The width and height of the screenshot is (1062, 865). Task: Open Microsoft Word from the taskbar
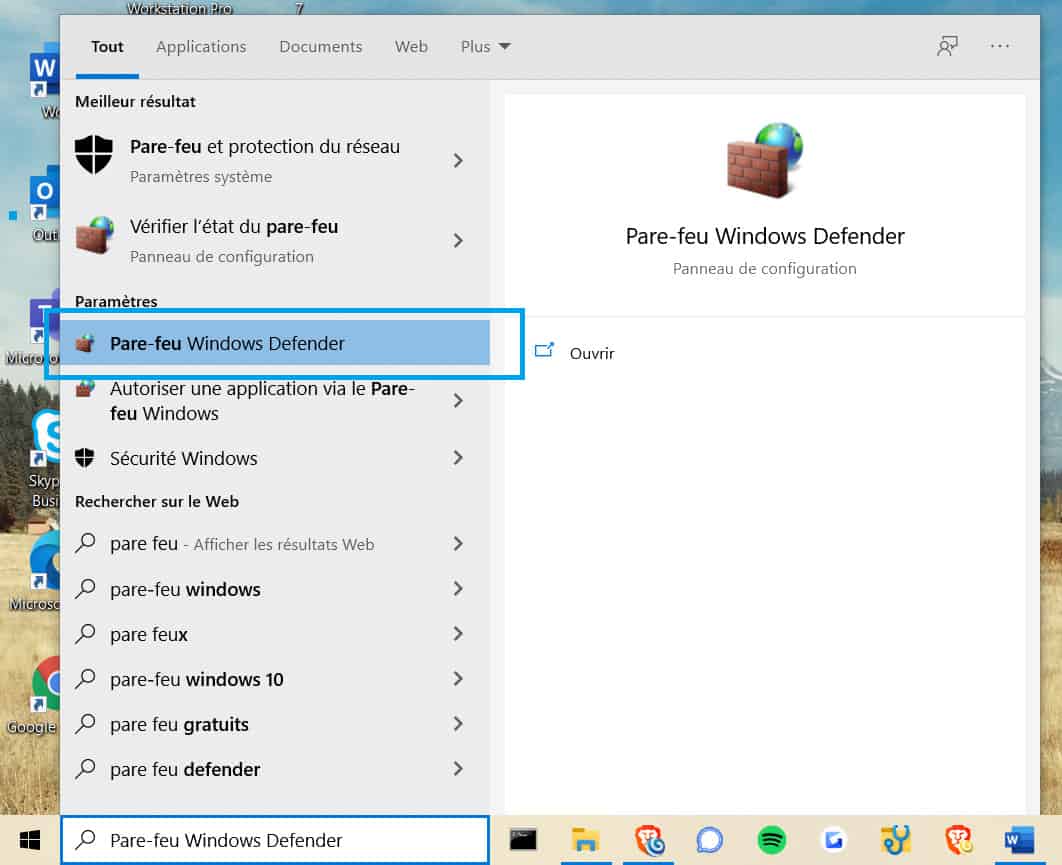click(x=1019, y=841)
